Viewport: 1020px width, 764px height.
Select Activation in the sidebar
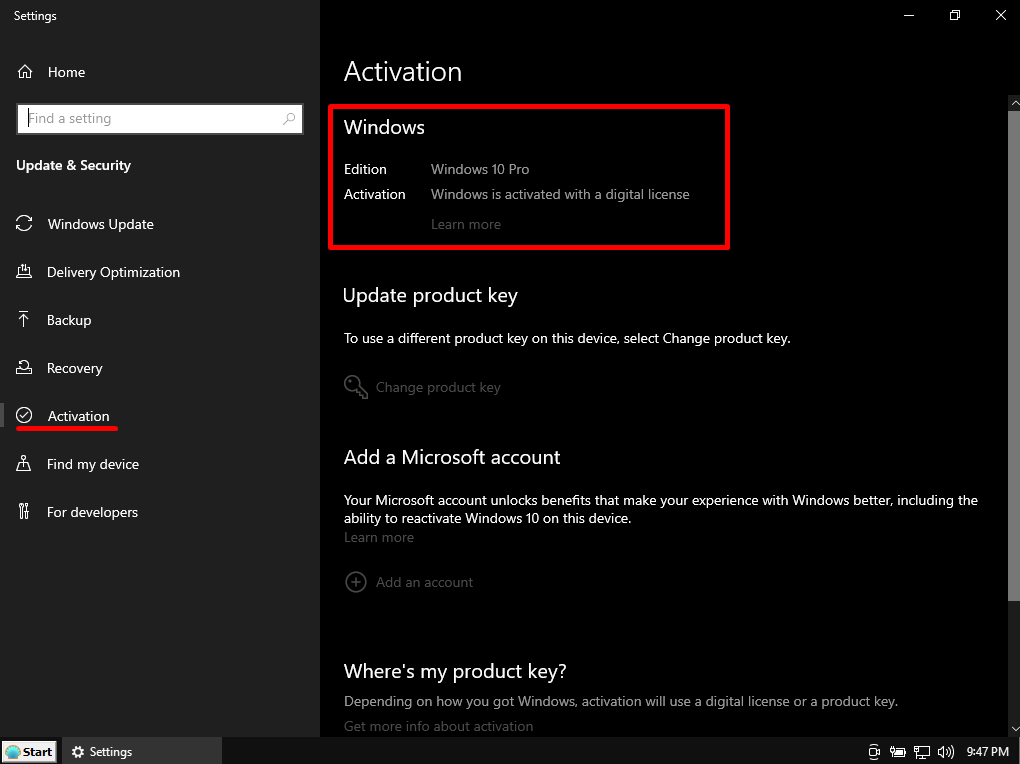(x=79, y=416)
